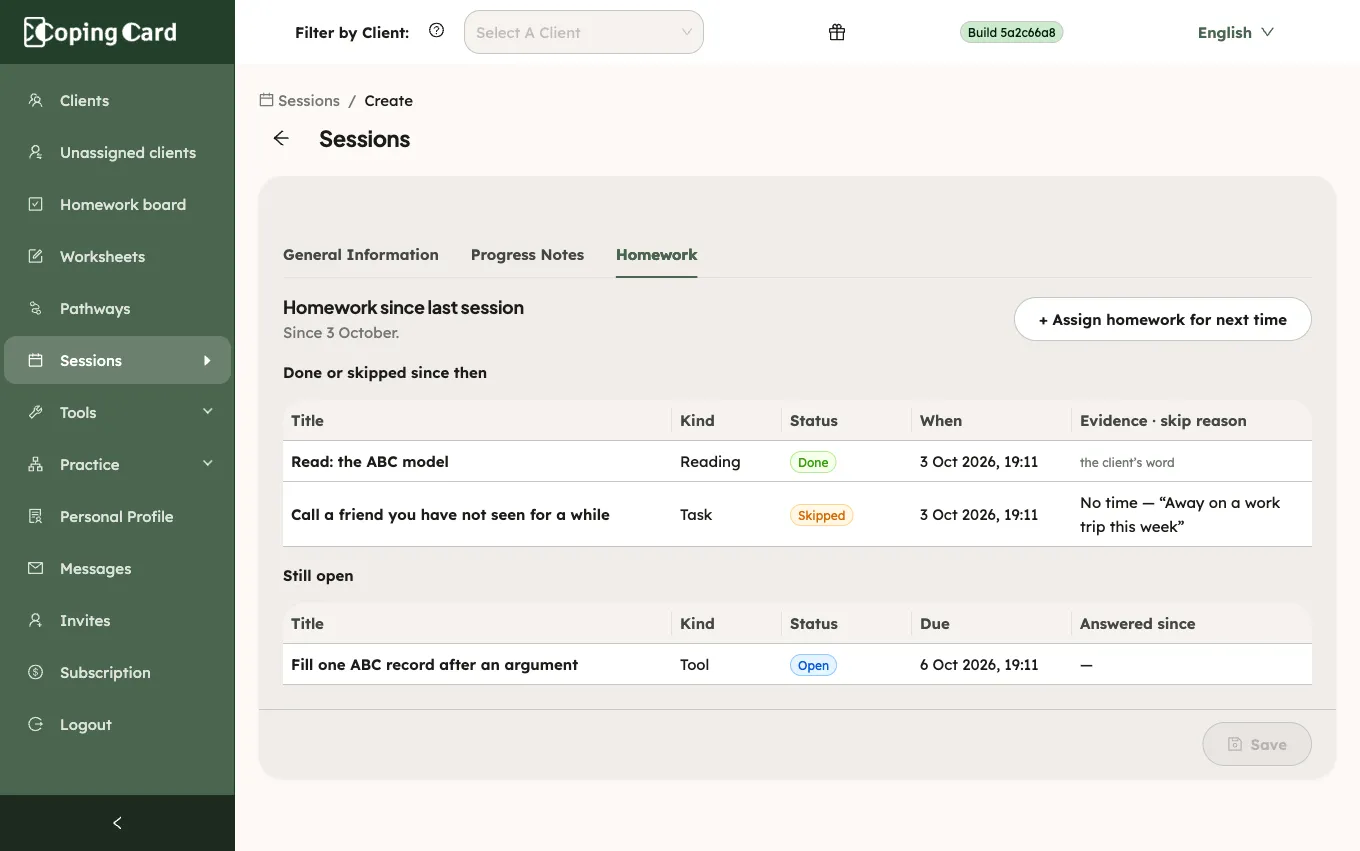
Task: Click the Tools wrench icon
Action: [x=36, y=412]
